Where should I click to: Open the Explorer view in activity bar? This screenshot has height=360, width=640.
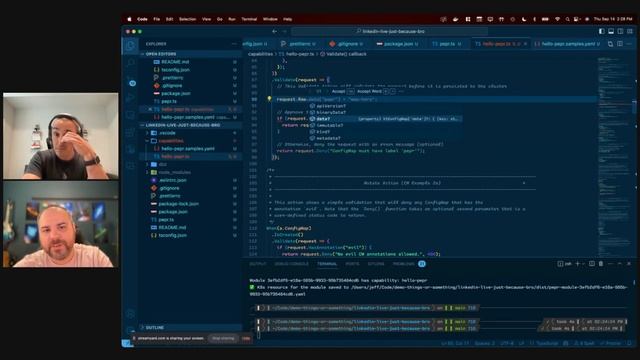131,45
